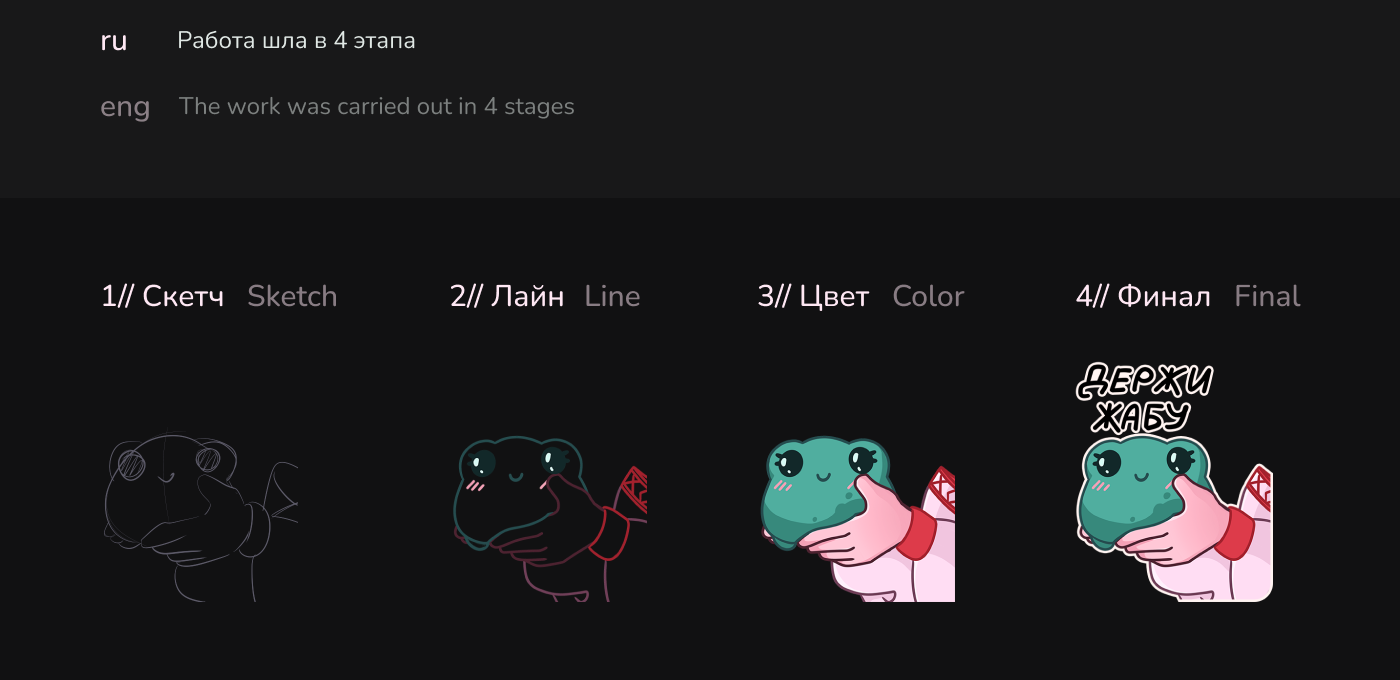
Task: Select the "2// Лайн" stage heading
Action: (x=507, y=296)
